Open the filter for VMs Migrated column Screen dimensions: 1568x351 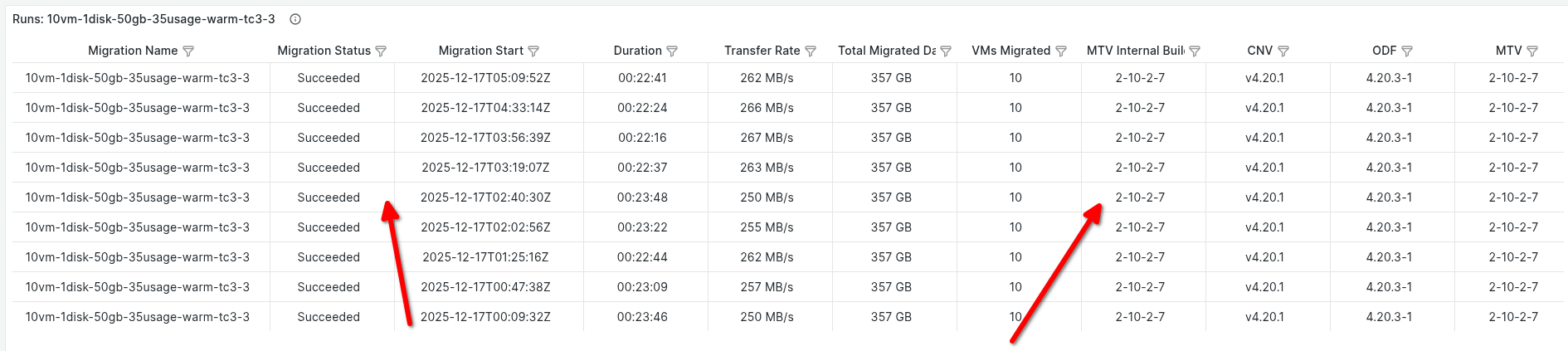coord(1061,51)
